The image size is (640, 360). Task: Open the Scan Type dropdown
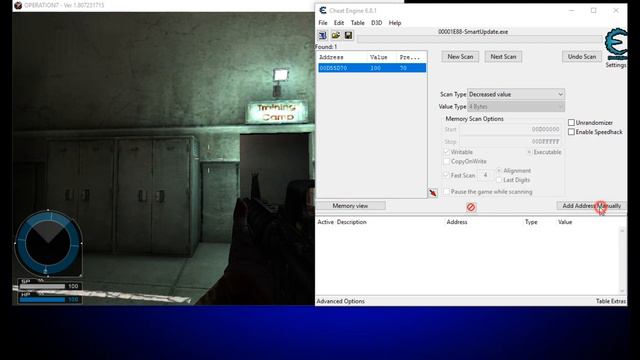[x=516, y=94]
